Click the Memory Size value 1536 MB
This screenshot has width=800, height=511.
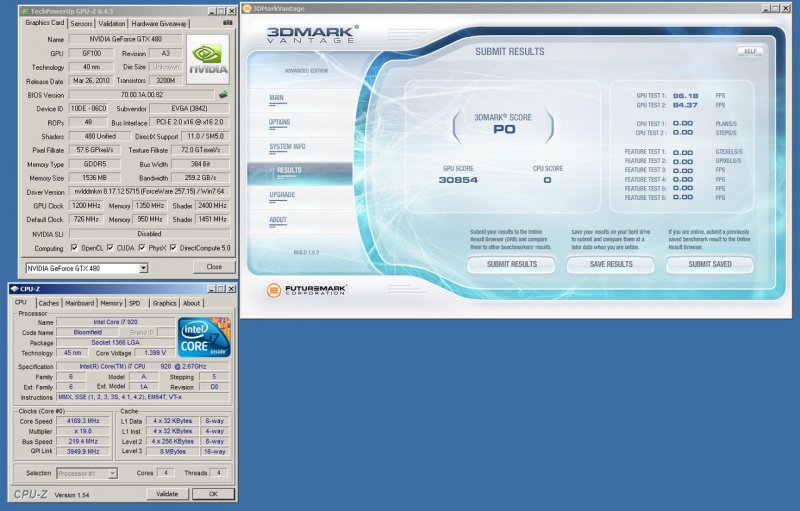tap(94, 178)
